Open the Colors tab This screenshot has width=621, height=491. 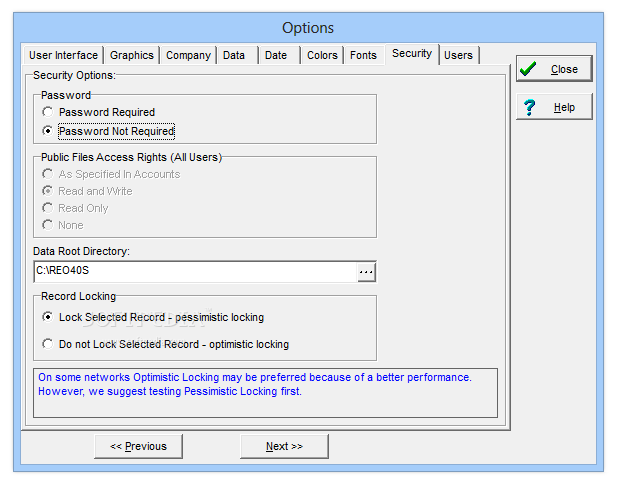click(322, 55)
